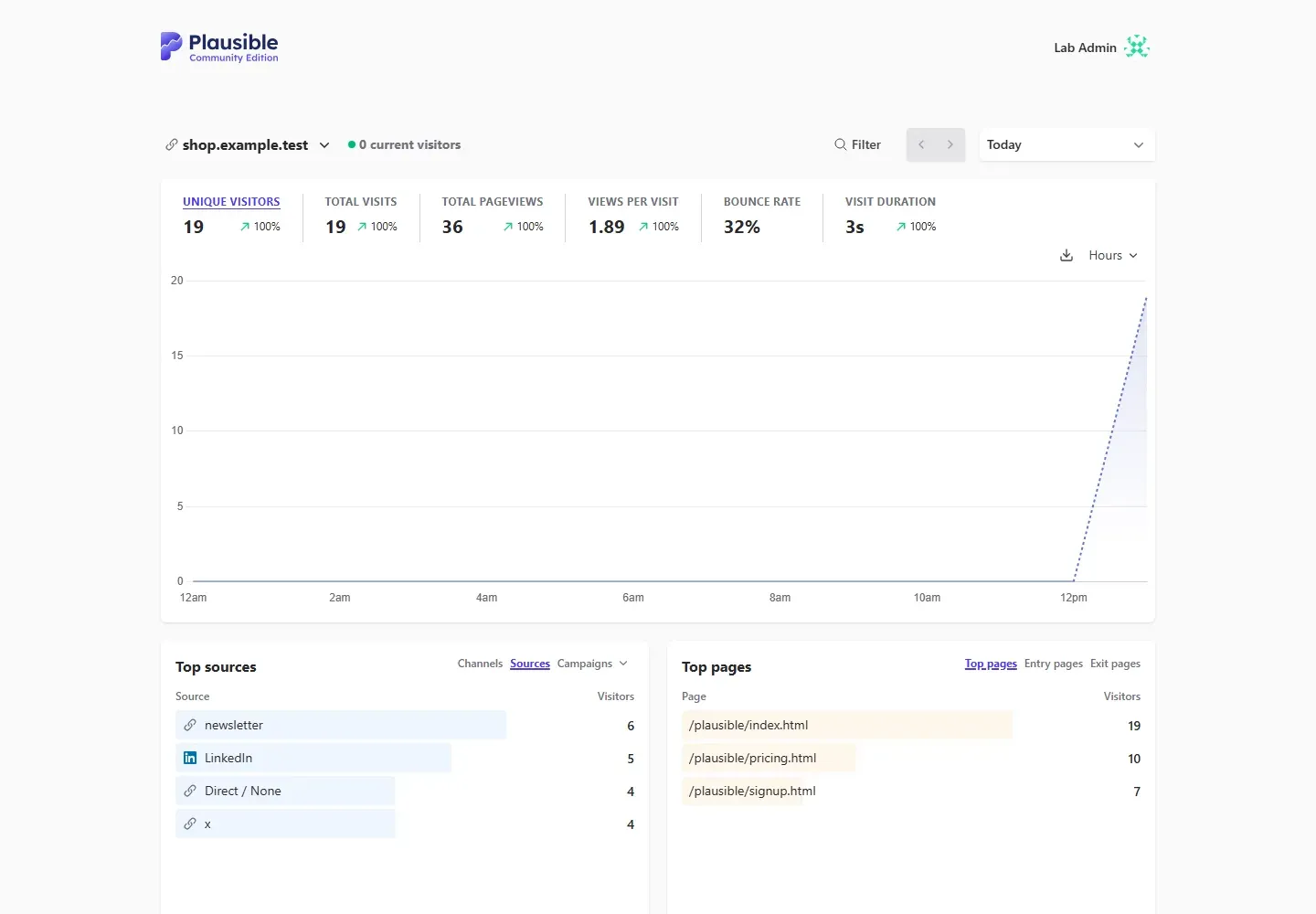Click the LinkedIn source name
The image size is (1316, 914).
228,758
